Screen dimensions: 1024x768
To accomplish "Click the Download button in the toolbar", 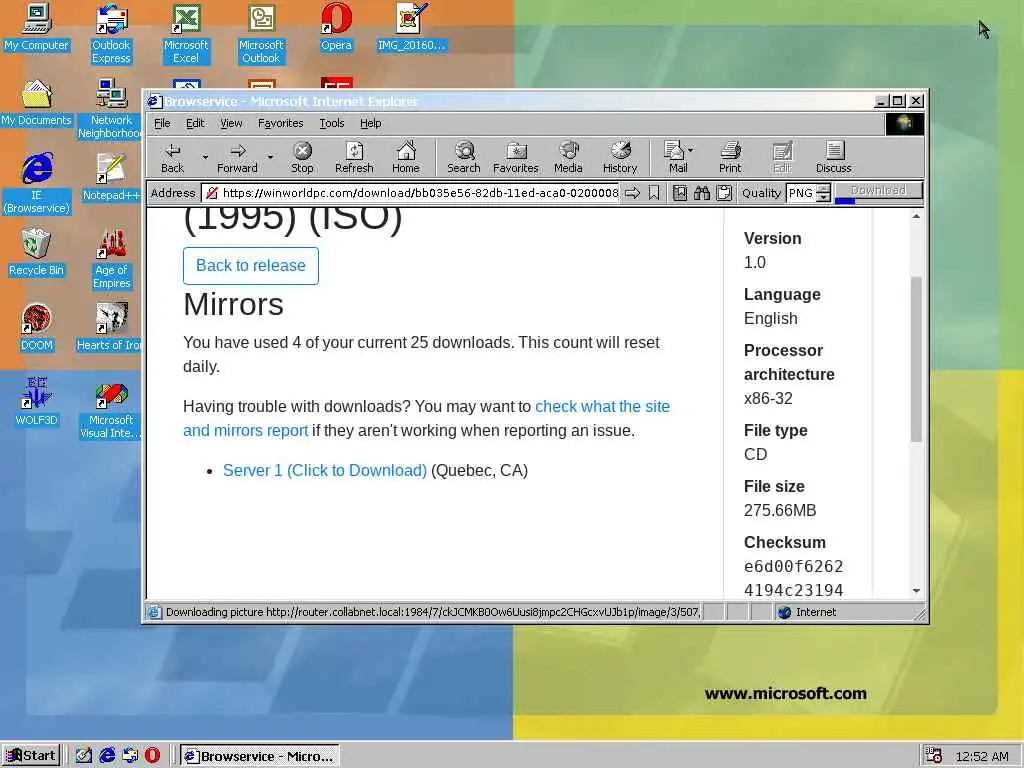I will tap(878, 191).
